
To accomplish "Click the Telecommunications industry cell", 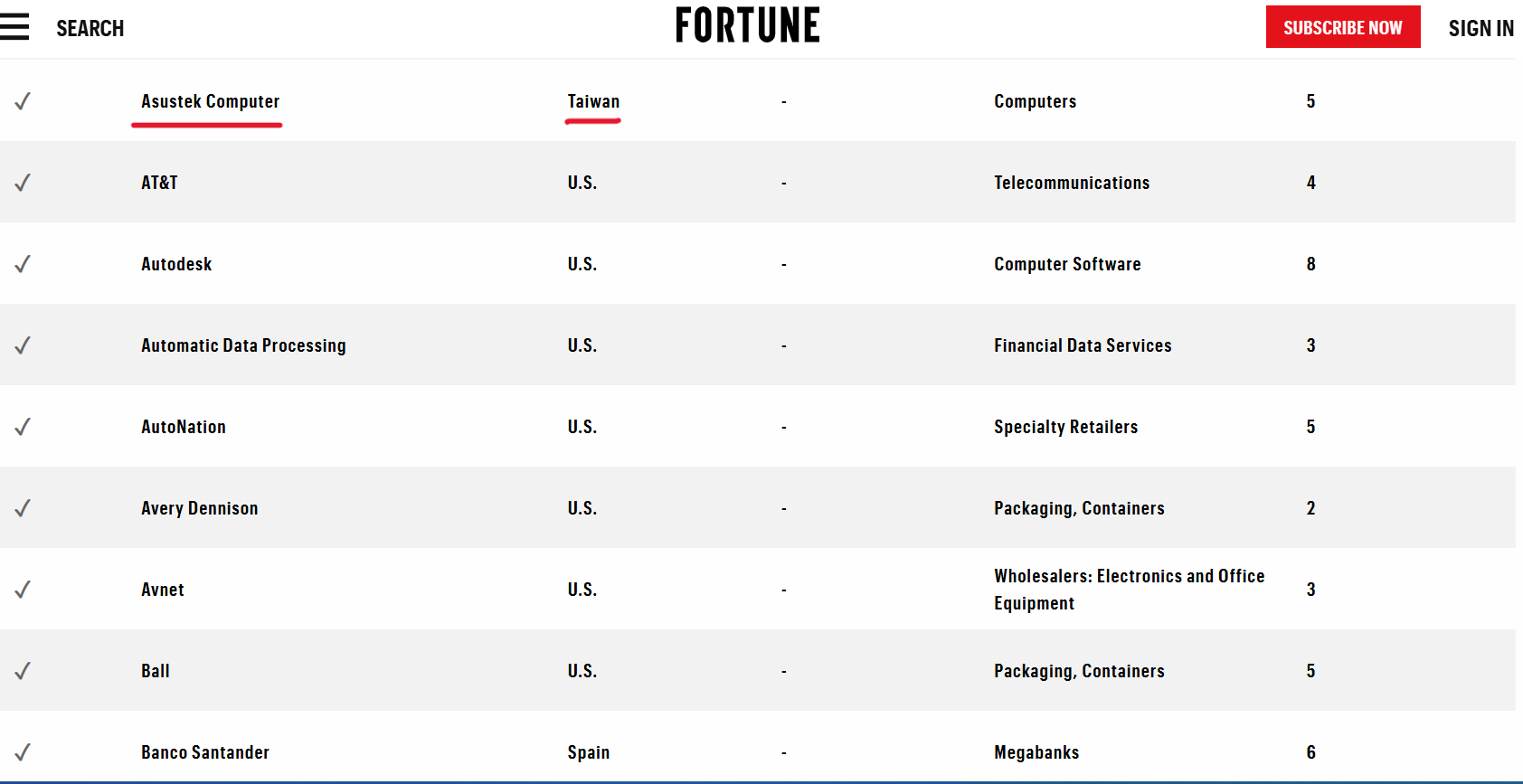I will coord(1072,183).
